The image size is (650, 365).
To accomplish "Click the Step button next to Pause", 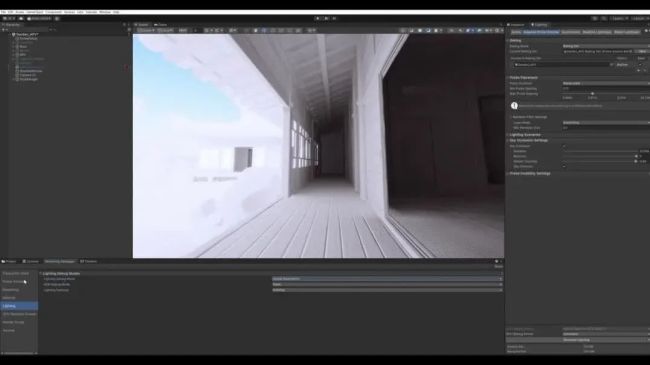I will pyautogui.click(x=334, y=18).
